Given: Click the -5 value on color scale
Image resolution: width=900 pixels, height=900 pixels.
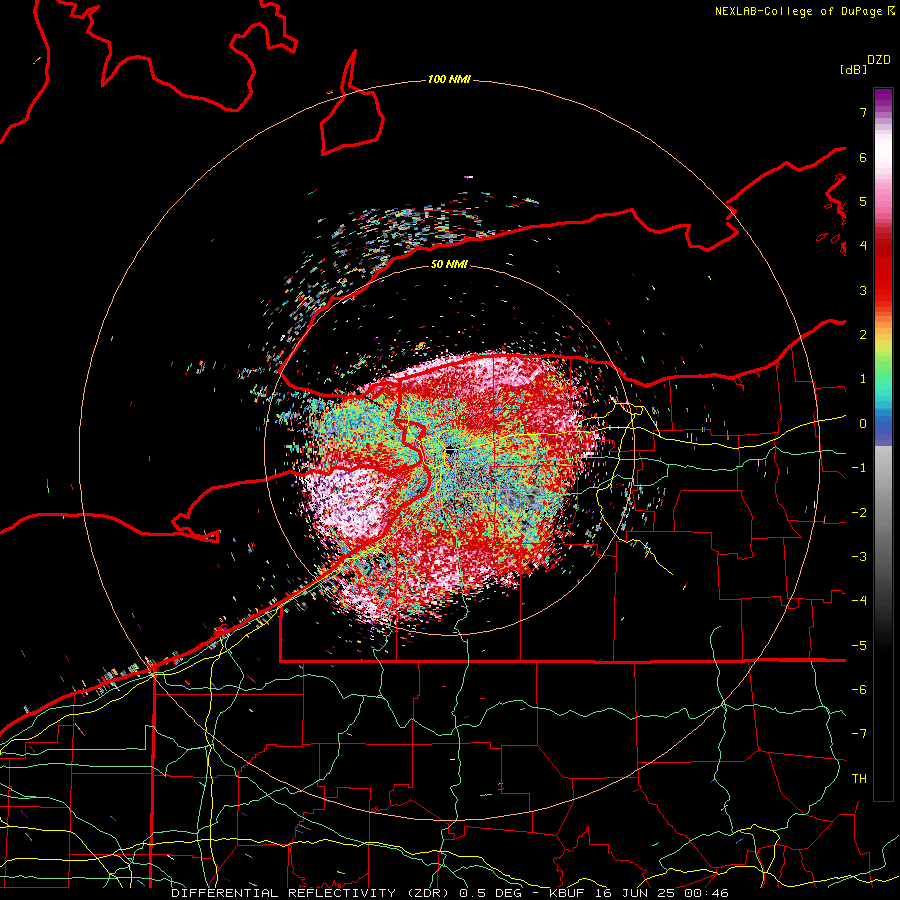Looking at the screenshot, I should tap(859, 646).
